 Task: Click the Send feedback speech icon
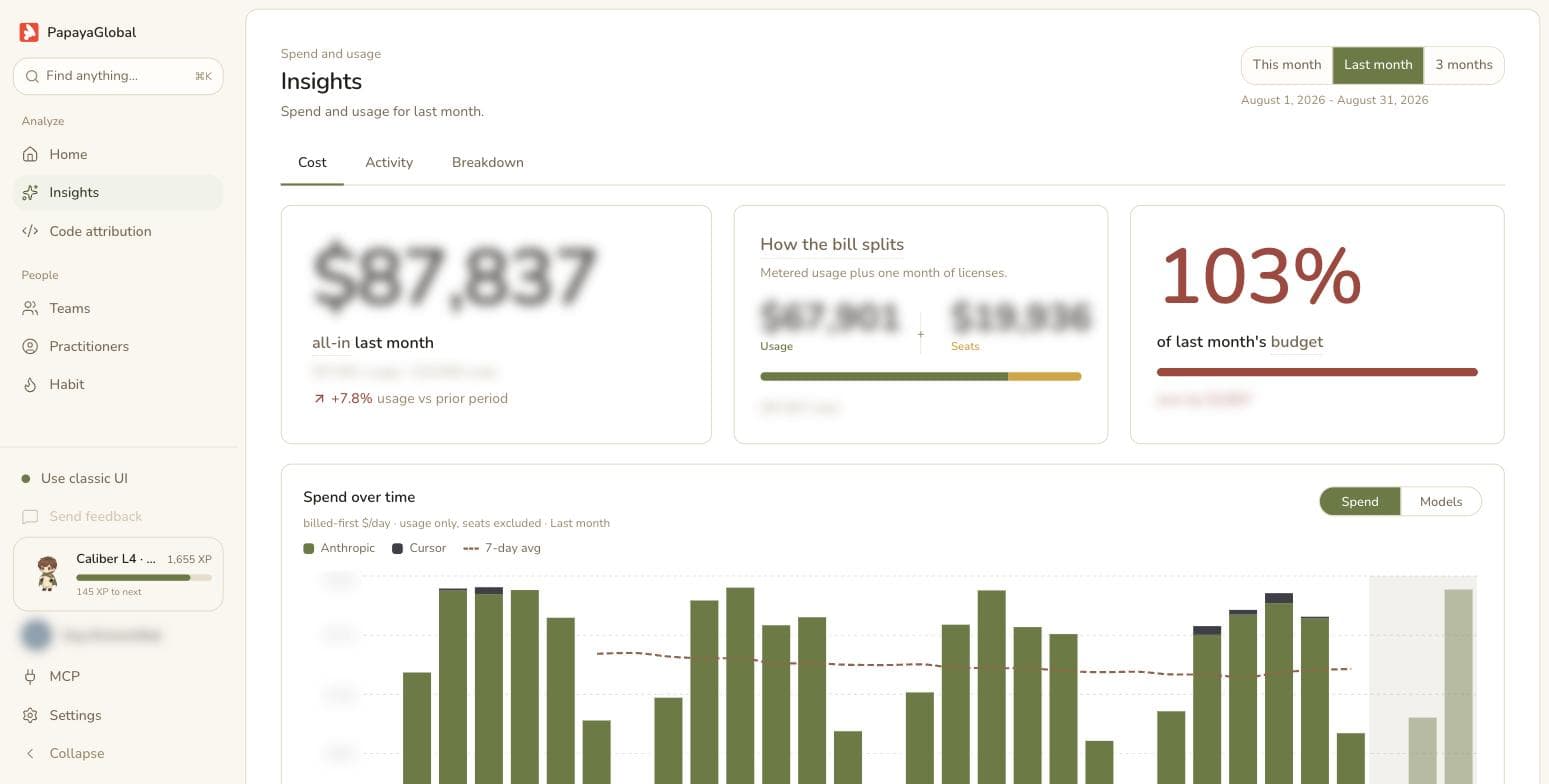pos(30,516)
